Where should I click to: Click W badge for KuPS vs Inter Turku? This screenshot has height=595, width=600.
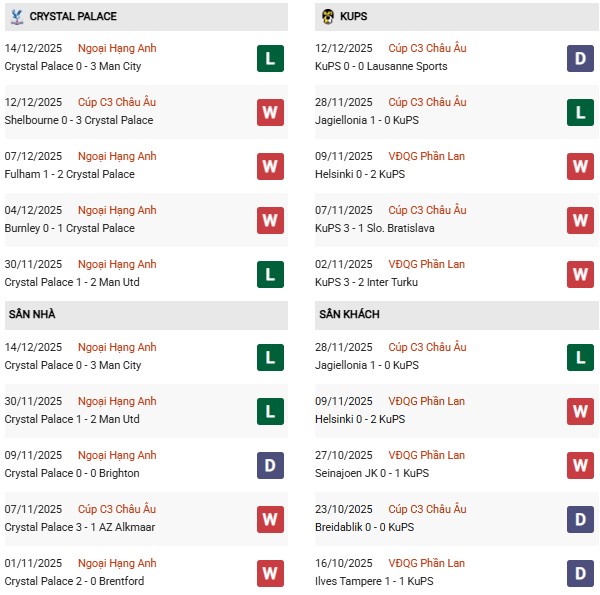pyautogui.click(x=581, y=274)
